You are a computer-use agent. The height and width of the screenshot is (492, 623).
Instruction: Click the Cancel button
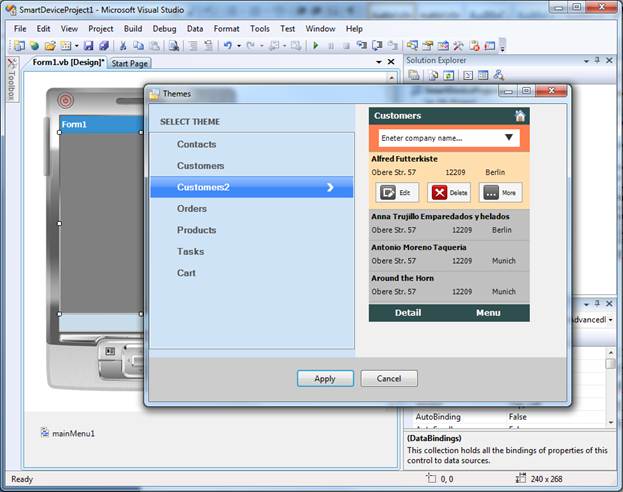[x=388, y=378]
